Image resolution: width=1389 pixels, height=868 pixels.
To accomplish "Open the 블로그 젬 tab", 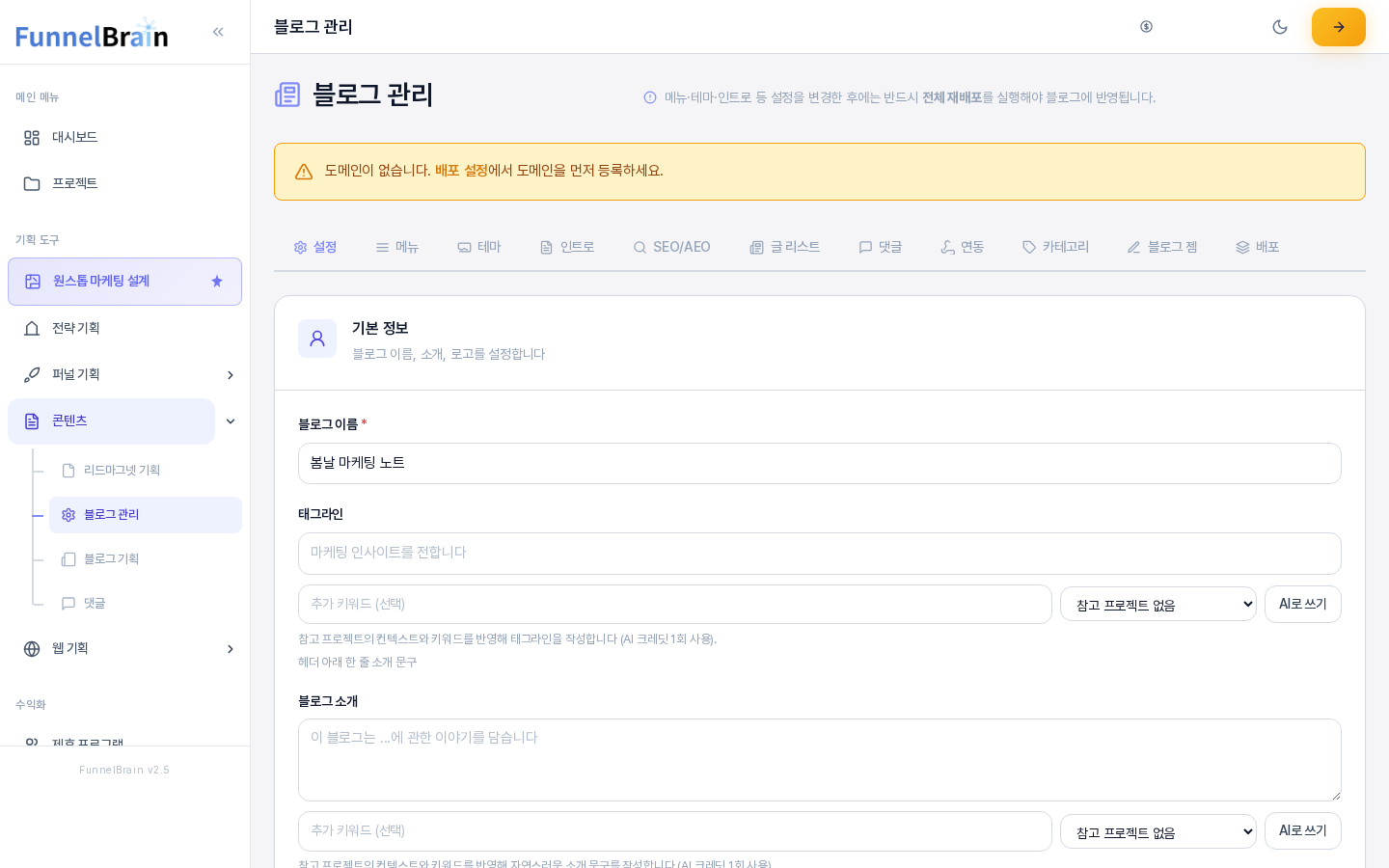I will click(x=1162, y=247).
